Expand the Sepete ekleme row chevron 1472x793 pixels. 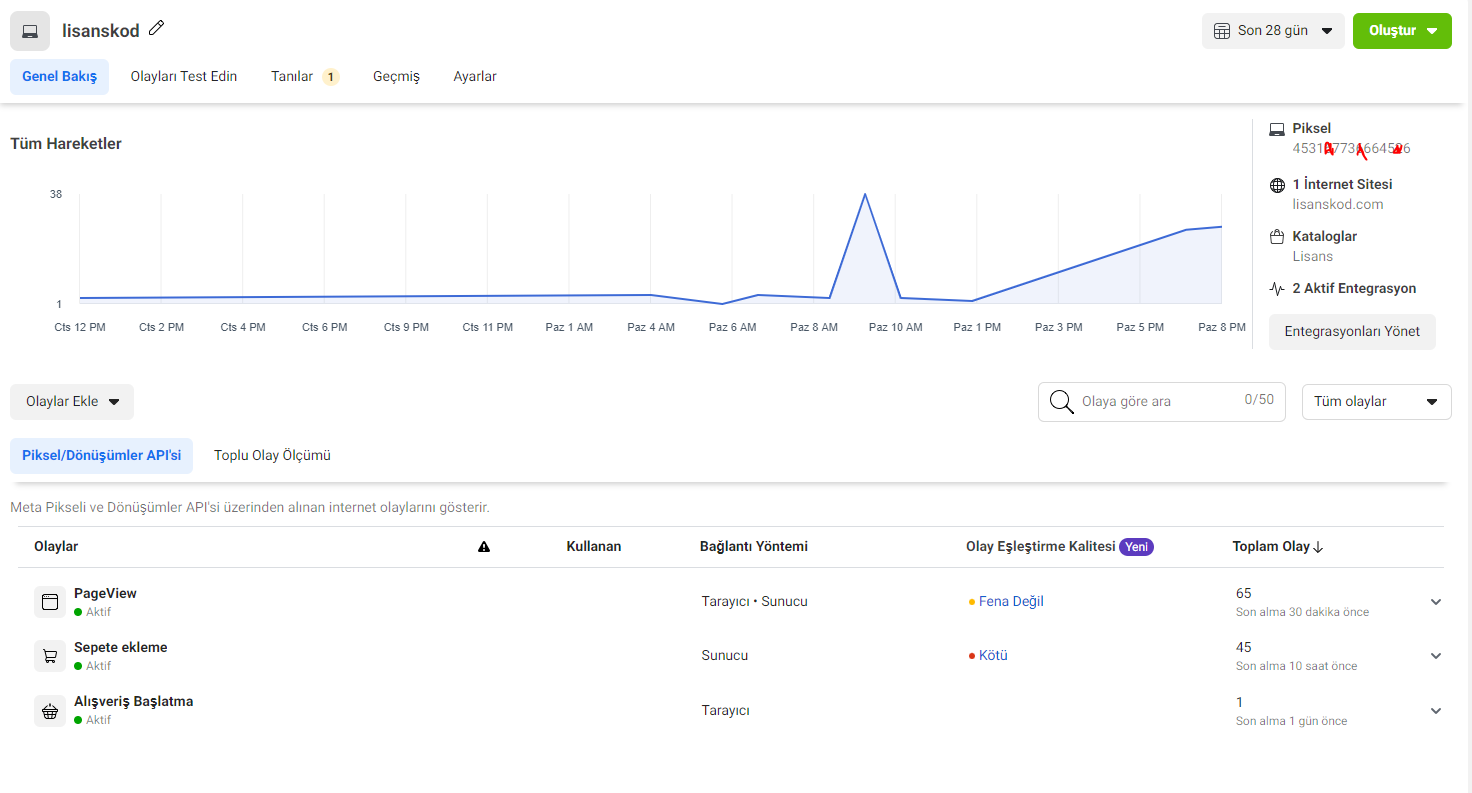pyautogui.click(x=1436, y=656)
